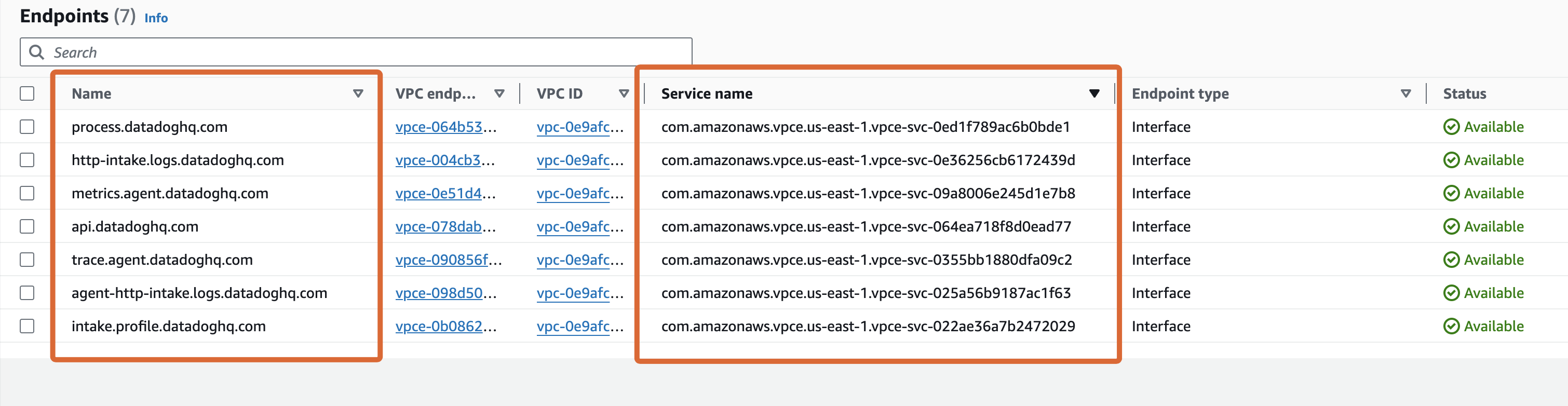Select the trace.agent.datadoghq.com checkbox

(x=27, y=259)
